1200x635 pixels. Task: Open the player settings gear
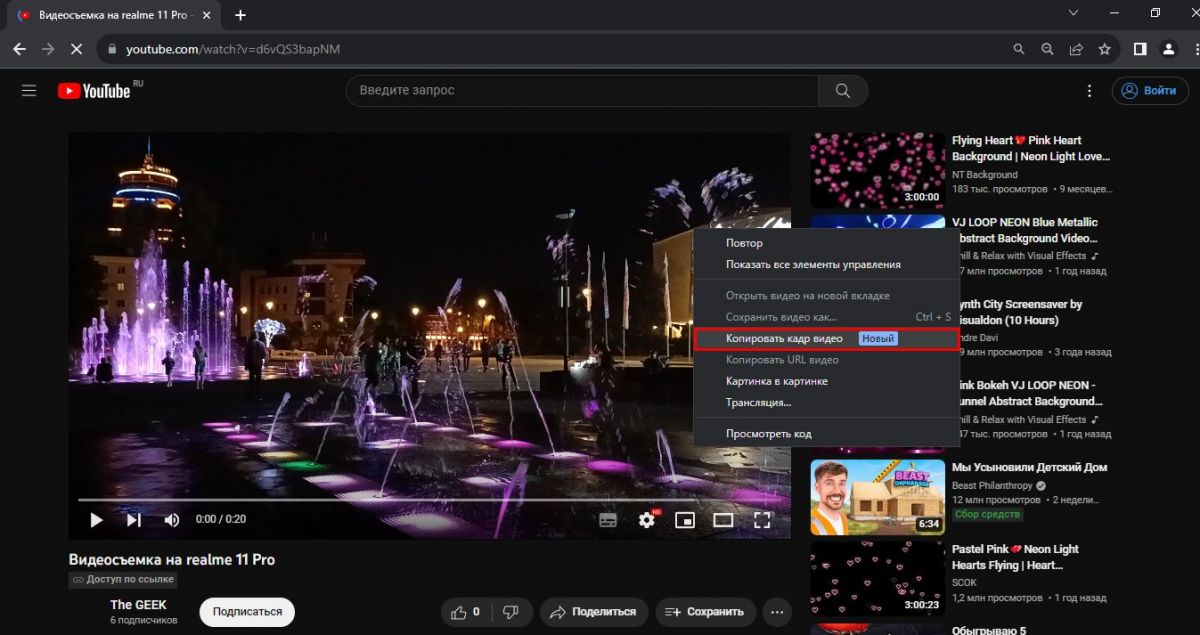[647, 520]
